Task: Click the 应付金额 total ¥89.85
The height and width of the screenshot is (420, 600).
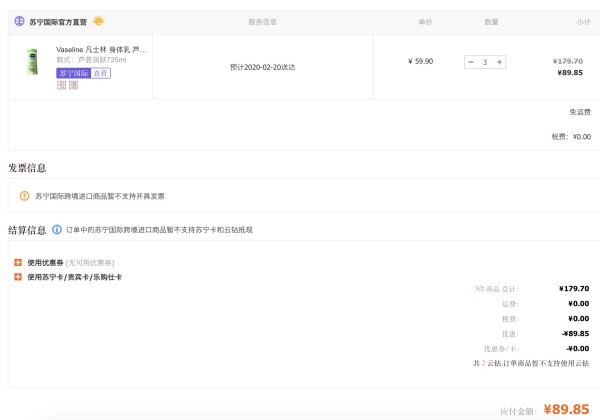Action: [567, 409]
